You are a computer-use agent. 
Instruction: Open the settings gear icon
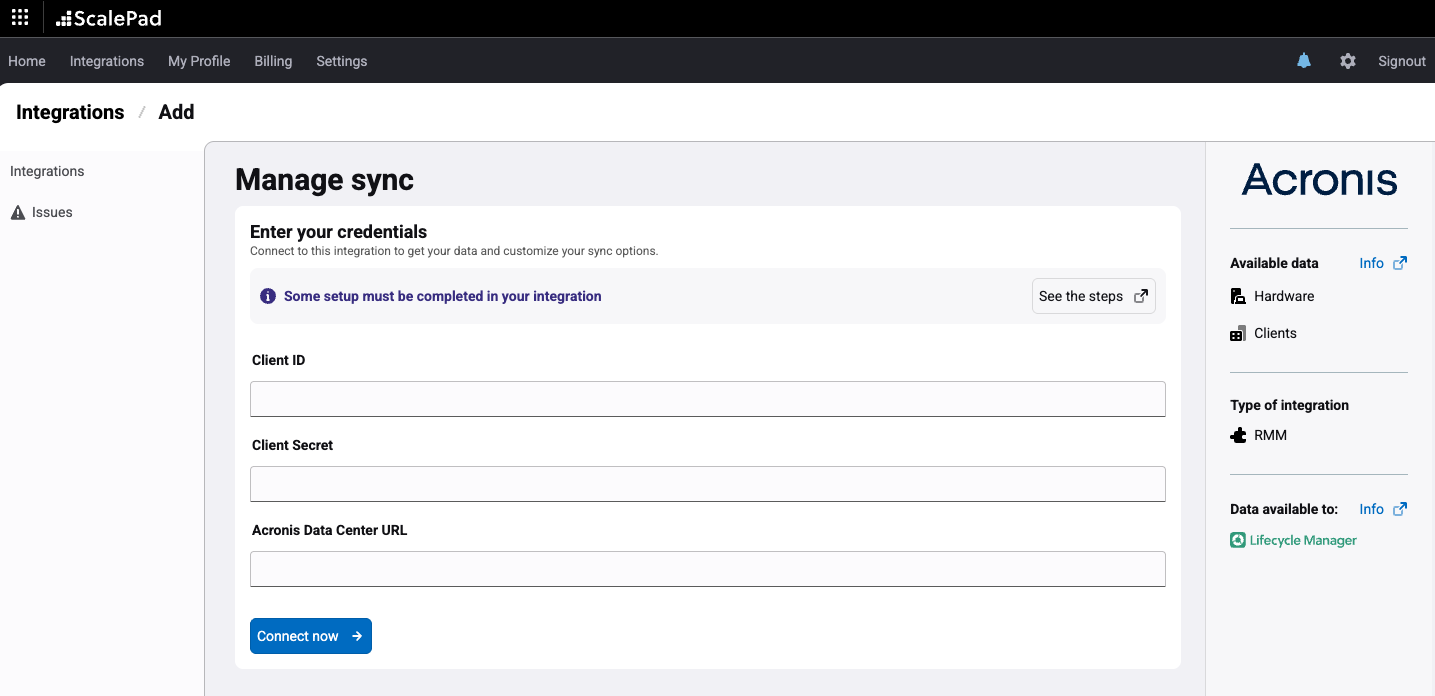point(1348,61)
